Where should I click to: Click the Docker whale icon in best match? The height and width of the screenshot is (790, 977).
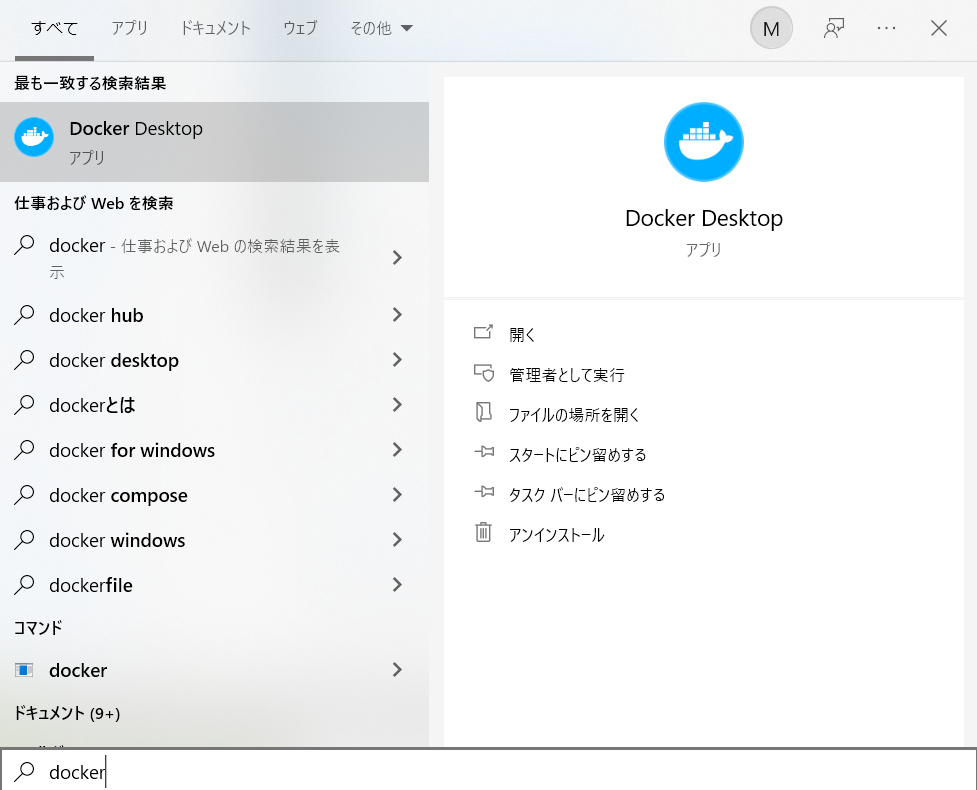click(34, 137)
